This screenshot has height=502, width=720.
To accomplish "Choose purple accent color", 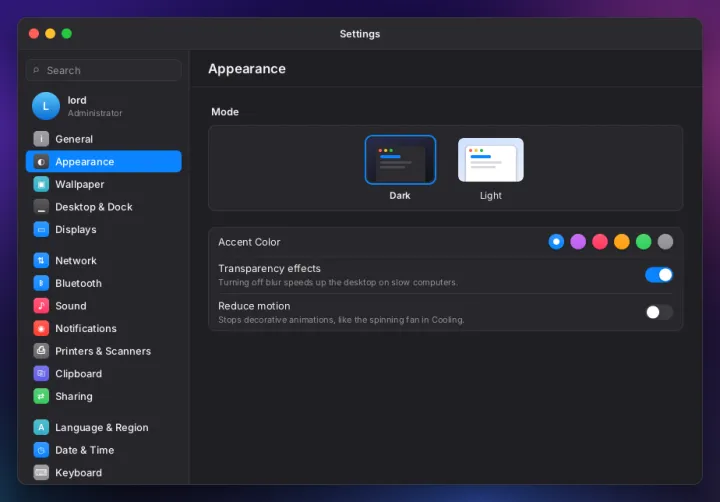I will tap(578, 242).
